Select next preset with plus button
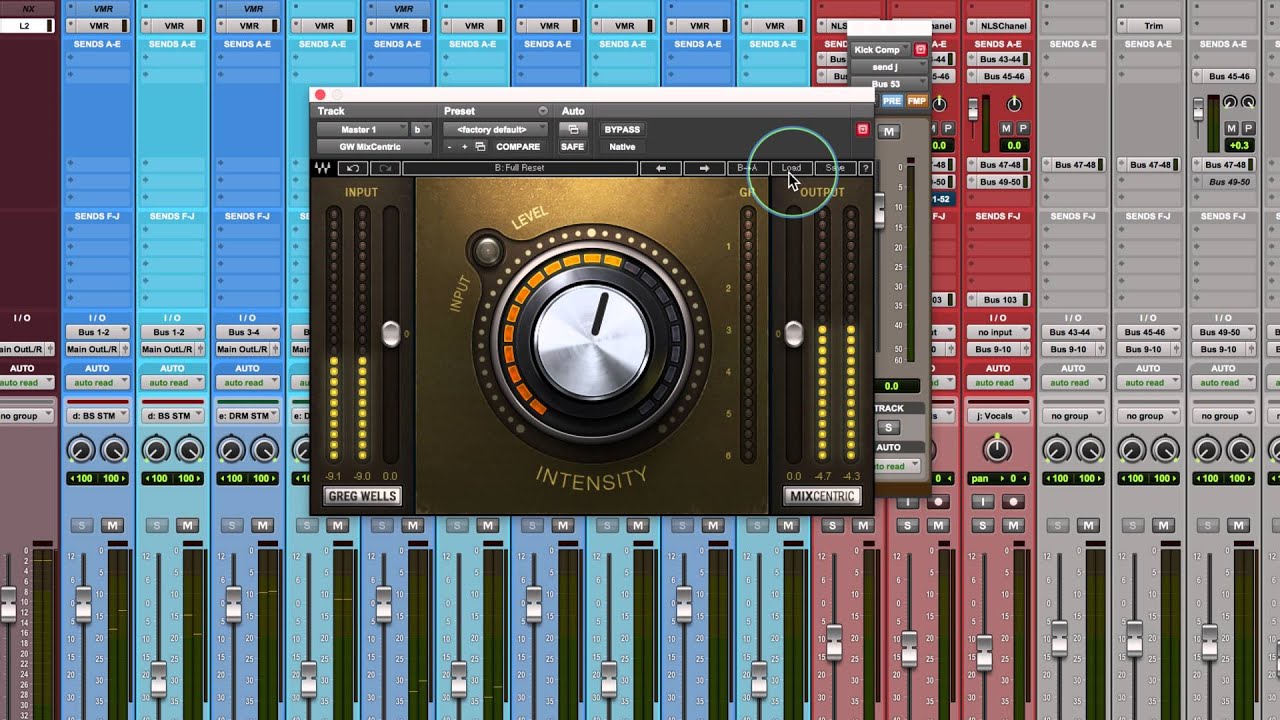Viewport: 1280px width, 720px height. pyautogui.click(x=464, y=147)
